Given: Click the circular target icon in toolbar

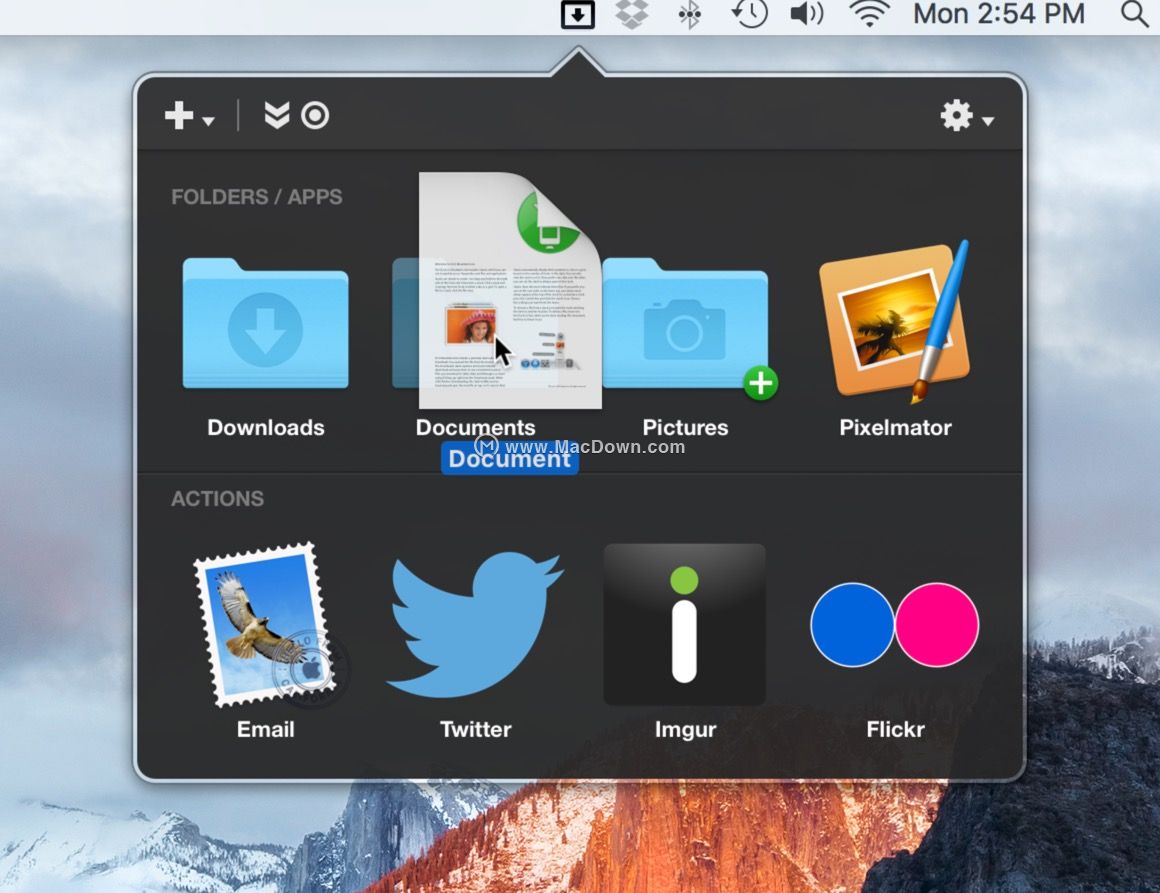Looking at the screenshot, I should 315,115.
